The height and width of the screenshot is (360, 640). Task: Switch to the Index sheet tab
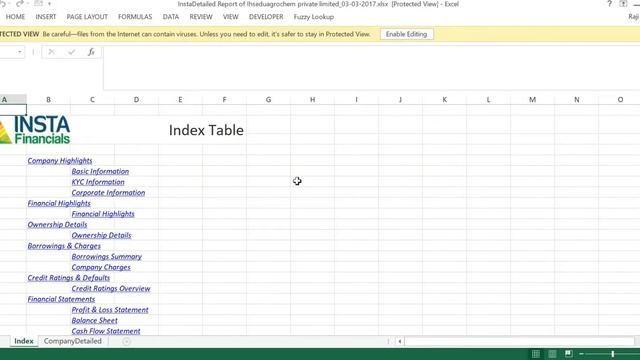click(x=24, y=341)
